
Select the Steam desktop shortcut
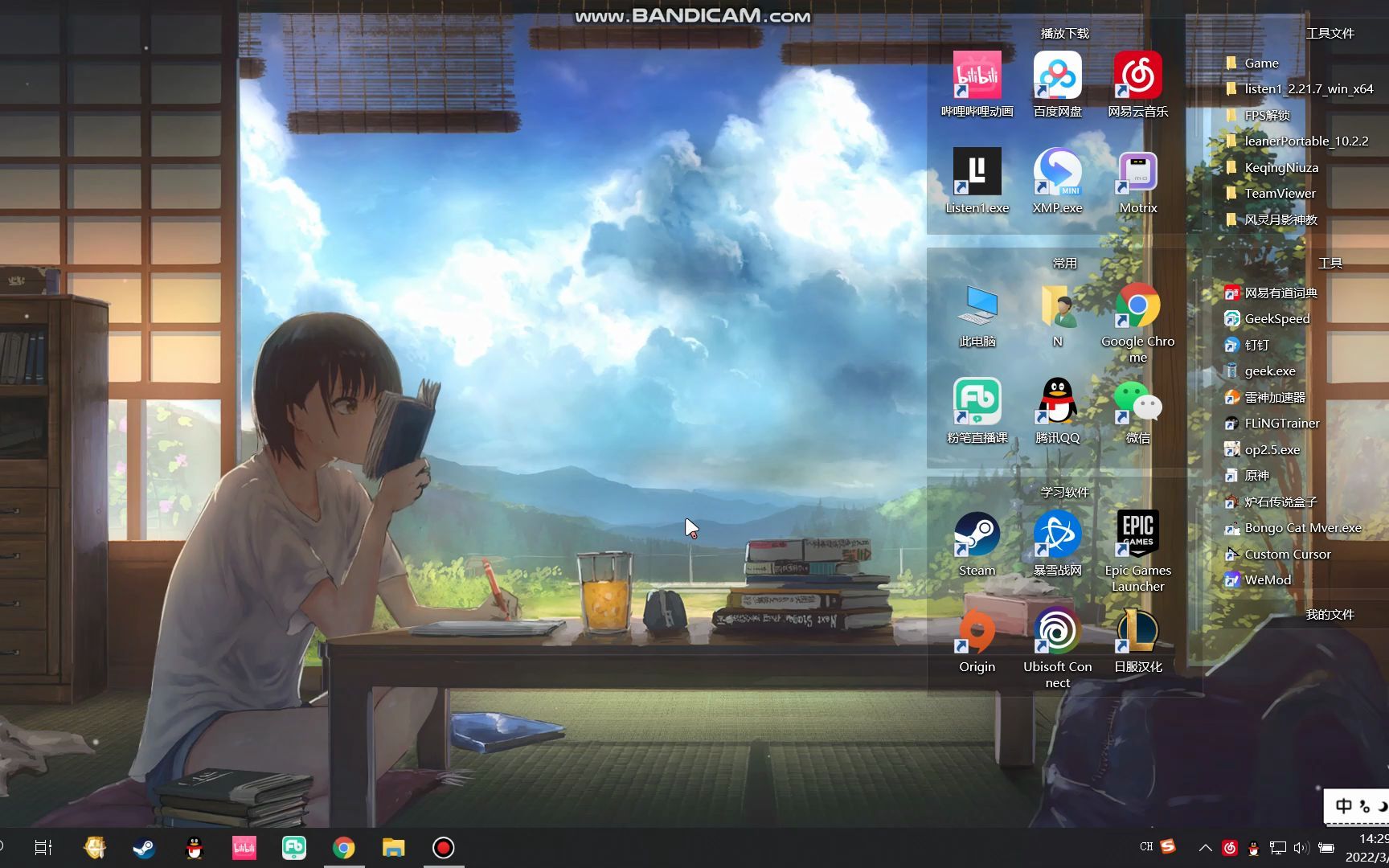tap(977, 543)
